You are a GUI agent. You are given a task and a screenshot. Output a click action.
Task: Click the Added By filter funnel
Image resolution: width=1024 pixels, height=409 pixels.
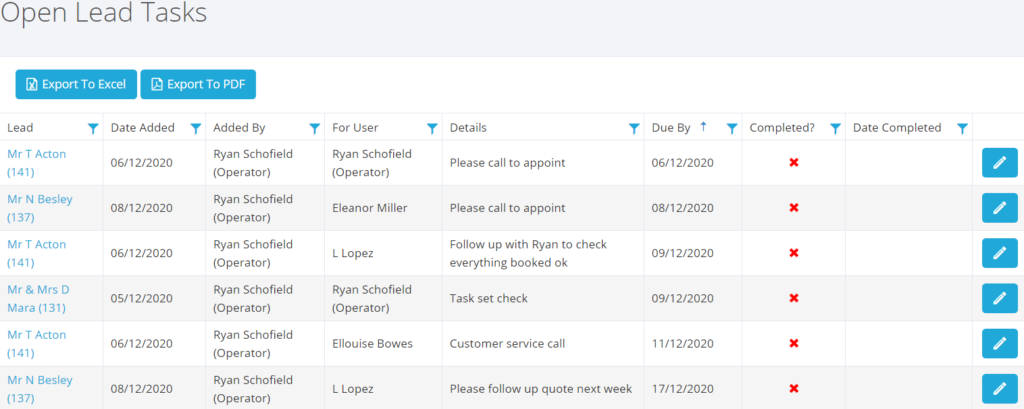click(x=315, y=128)
